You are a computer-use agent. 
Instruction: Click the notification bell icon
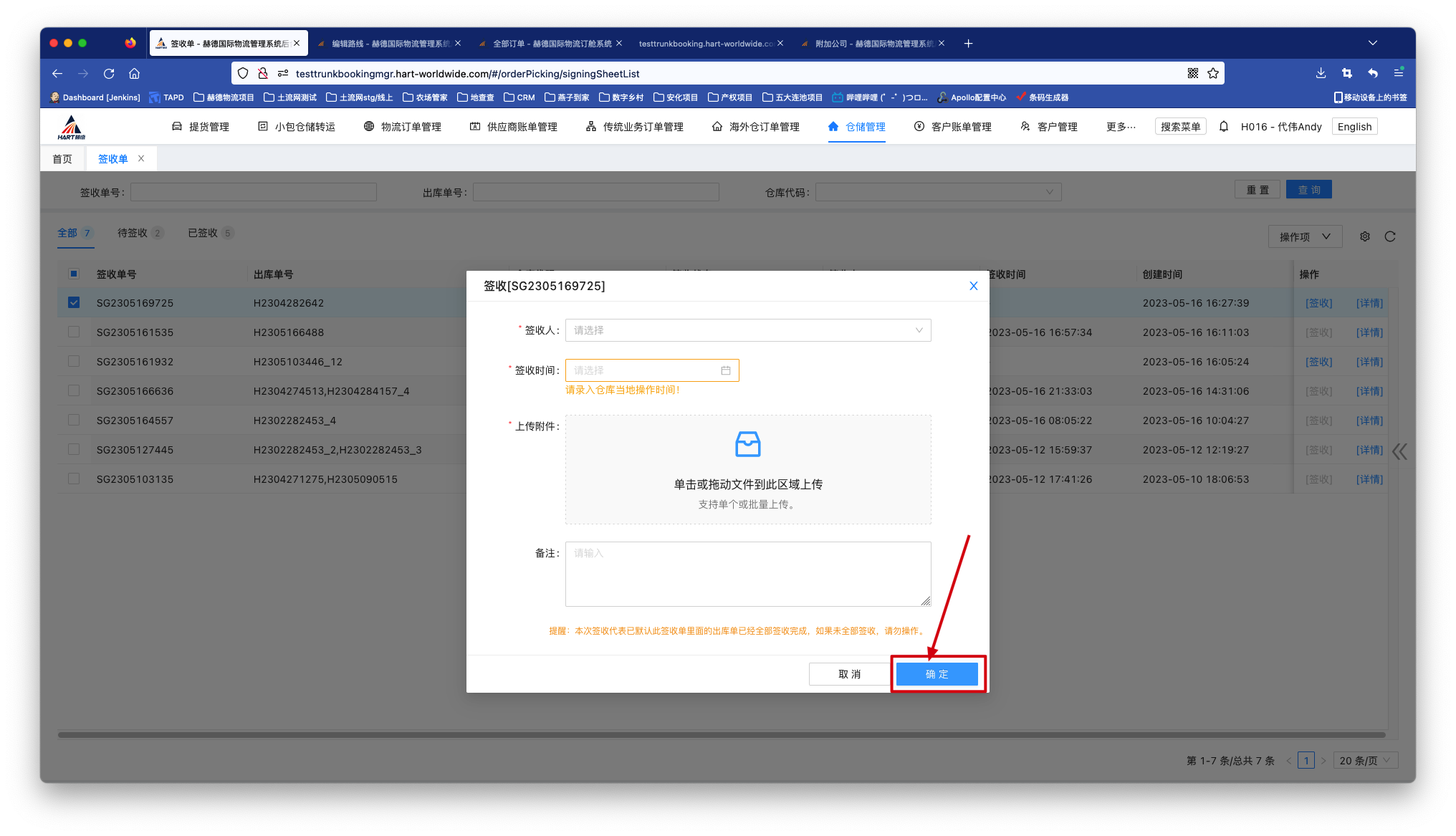[x=1224, y=126]
